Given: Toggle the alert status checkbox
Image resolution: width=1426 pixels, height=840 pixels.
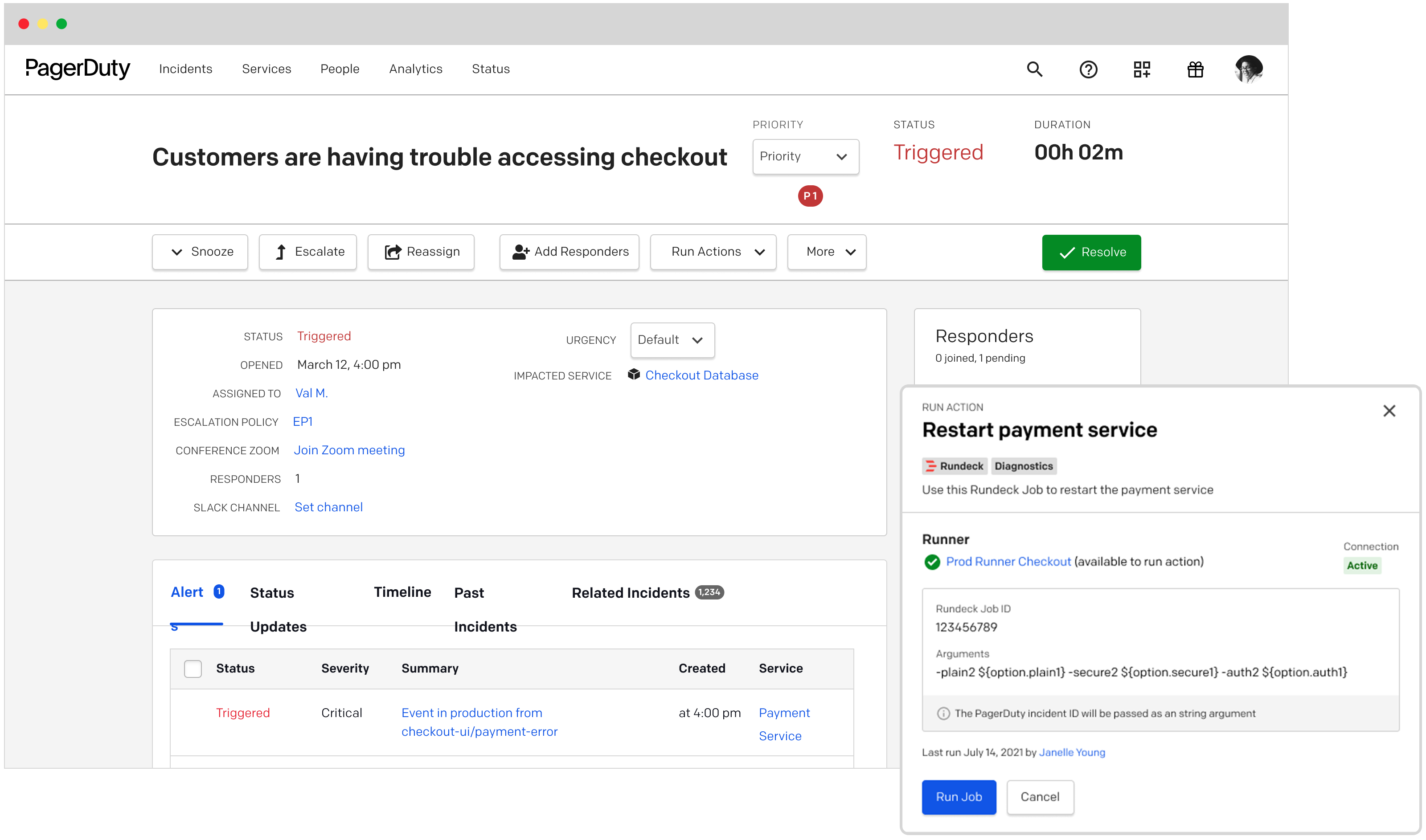Looking at the screenshot, I should pyautogui.click(x=193, y=668).
